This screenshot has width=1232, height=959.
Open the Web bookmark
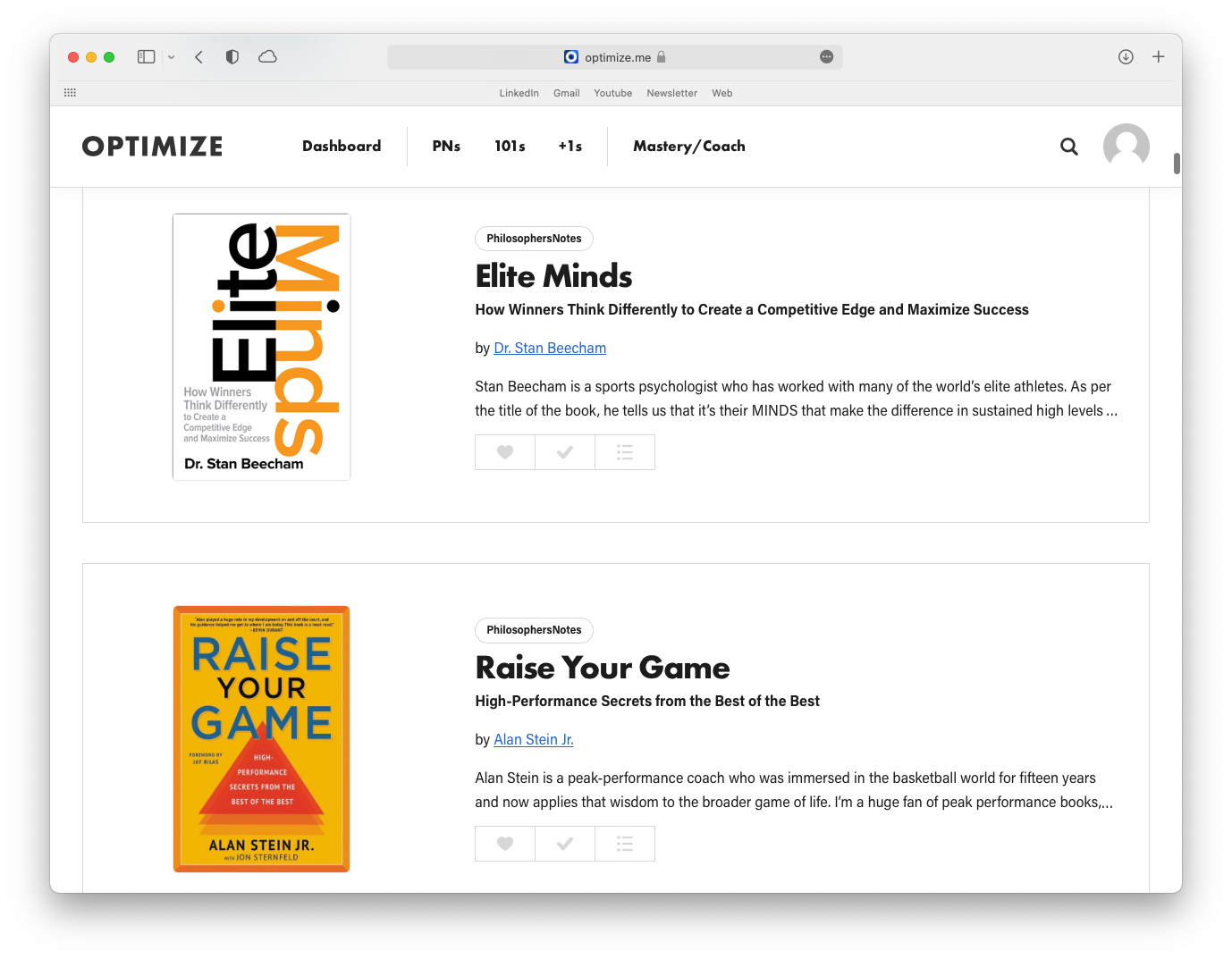point(722,93)
